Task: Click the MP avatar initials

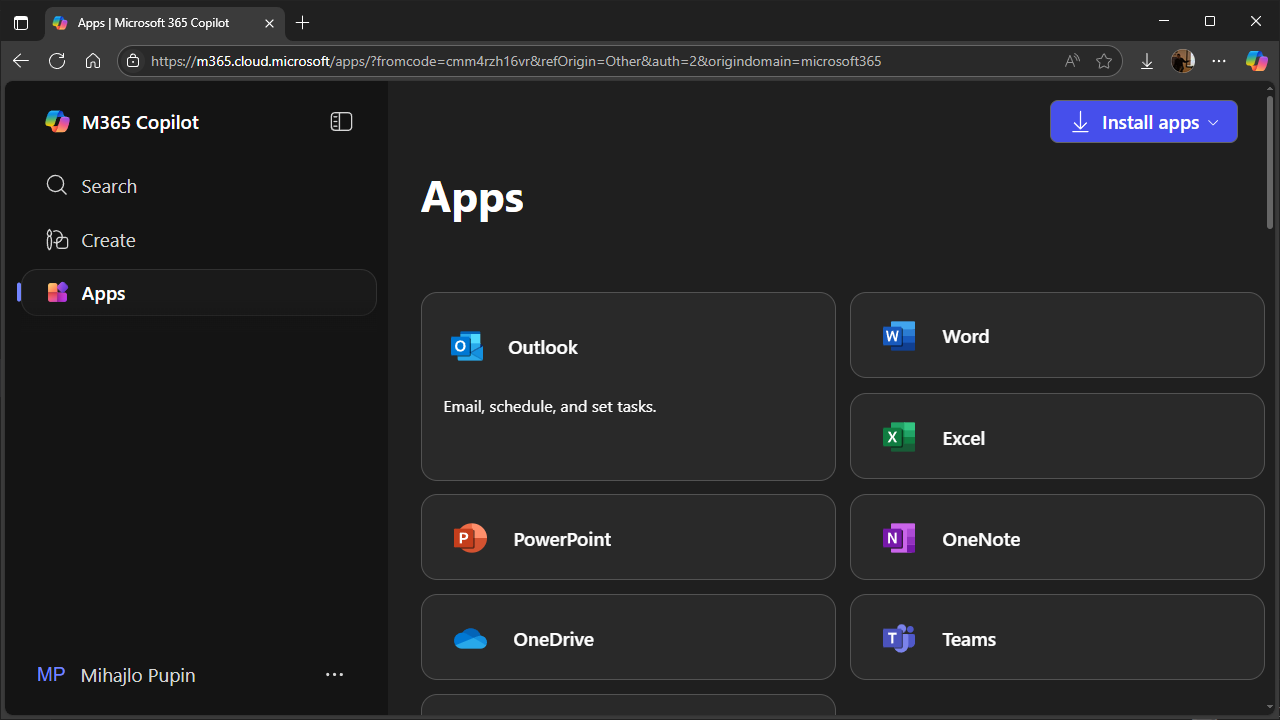Action: [51, 675]
